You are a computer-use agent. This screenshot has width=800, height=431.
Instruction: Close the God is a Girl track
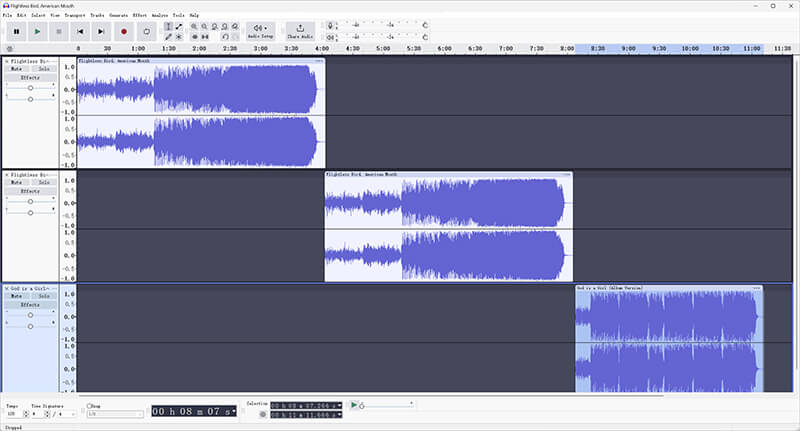(7, 289)
